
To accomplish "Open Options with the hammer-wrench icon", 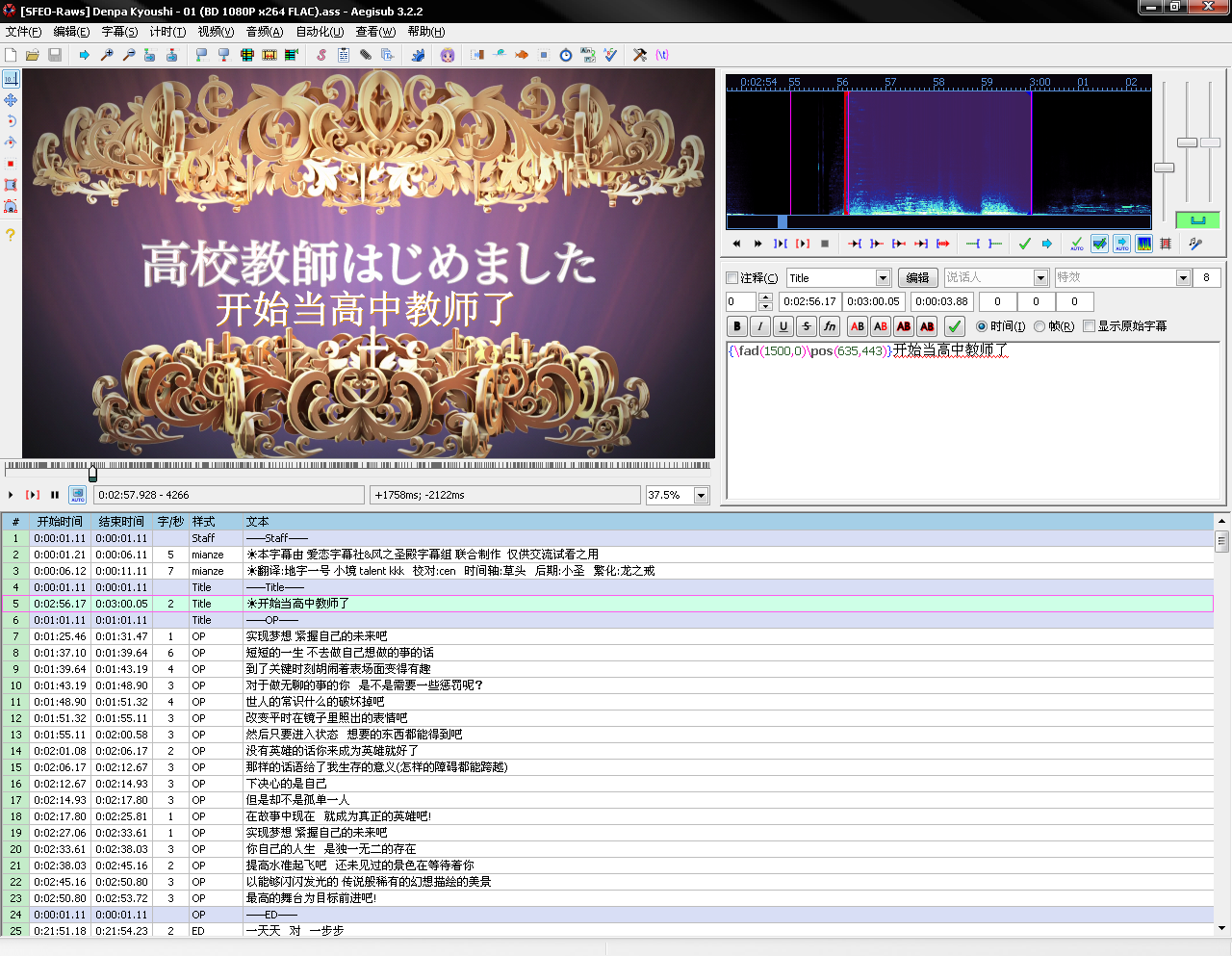I will point(640,55).
